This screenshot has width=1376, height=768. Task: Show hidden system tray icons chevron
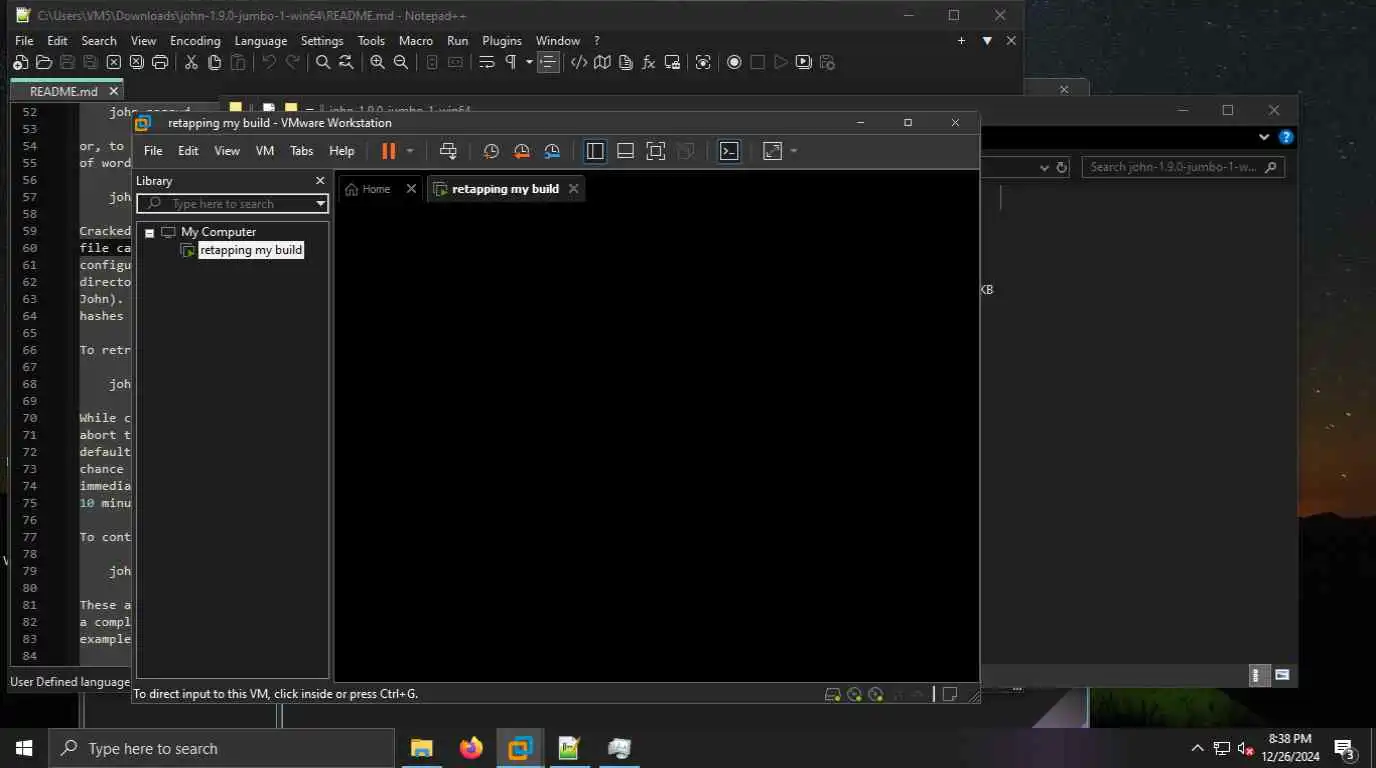point(1197,748)
